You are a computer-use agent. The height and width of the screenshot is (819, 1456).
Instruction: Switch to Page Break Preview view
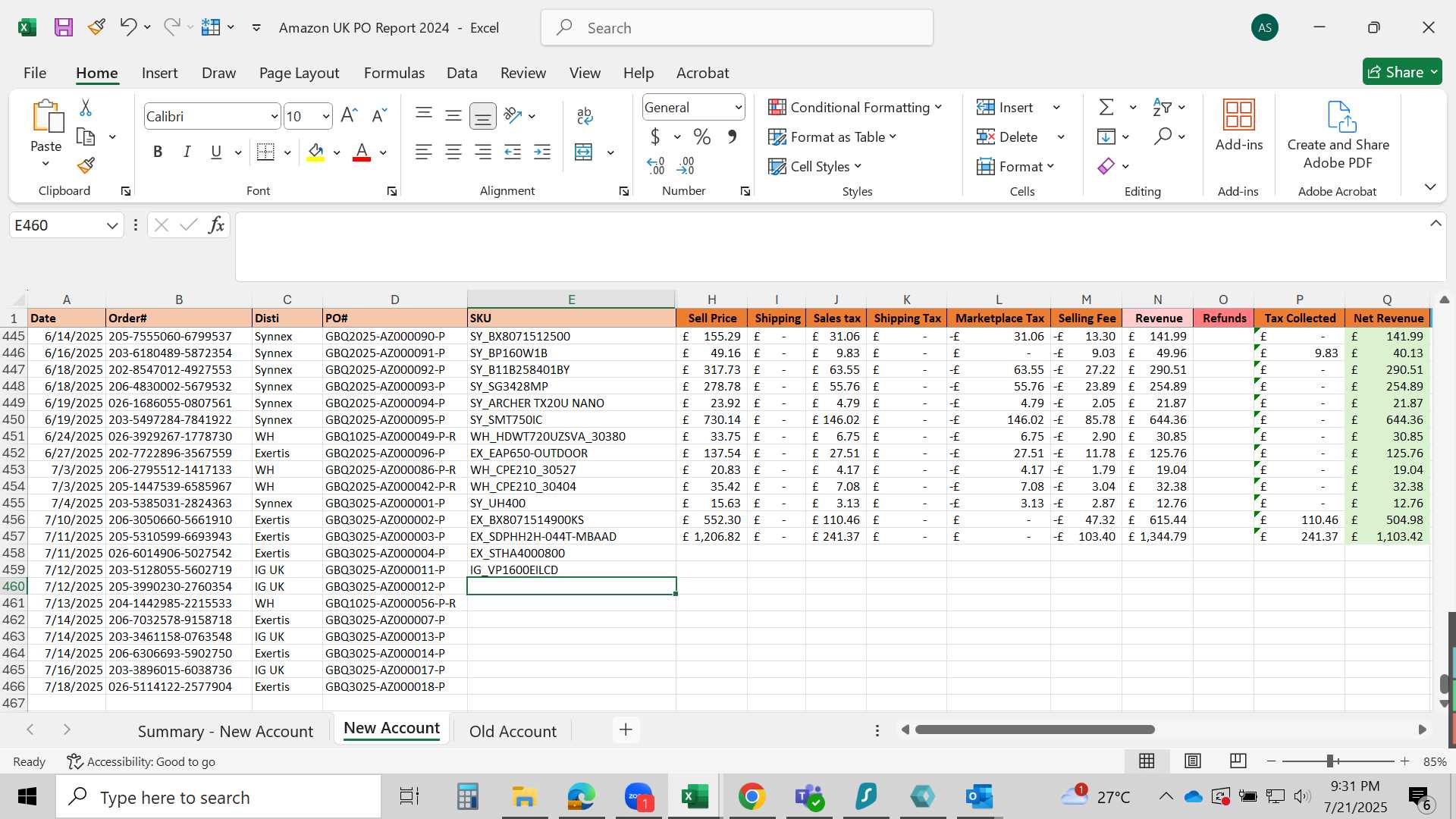click(1238, 761)
